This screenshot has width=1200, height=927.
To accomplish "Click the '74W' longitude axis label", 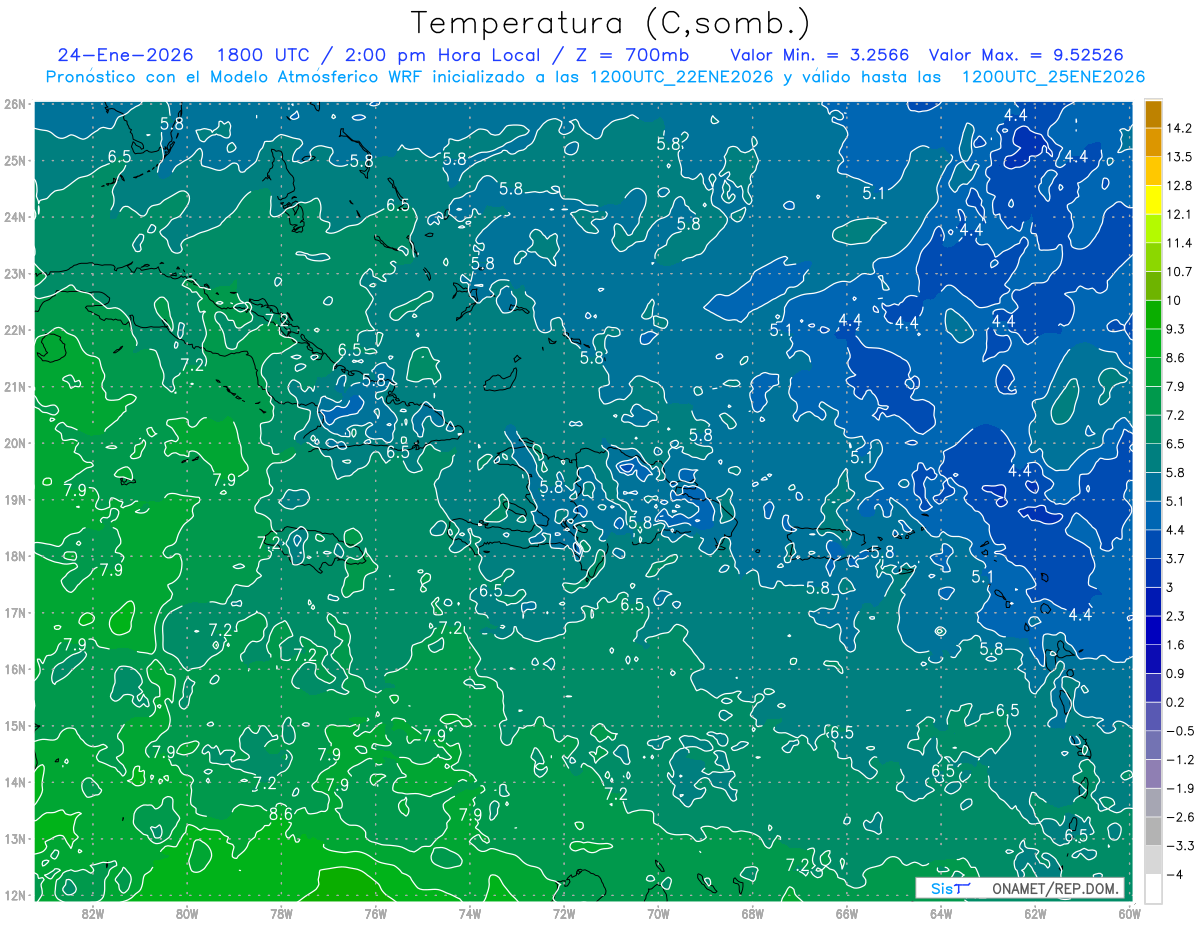I will (470, 913).
